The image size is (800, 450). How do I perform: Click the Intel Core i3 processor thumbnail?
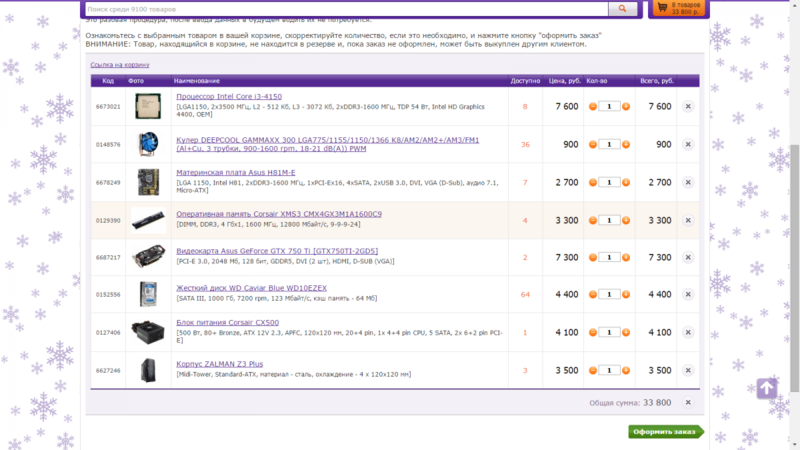coord(148,106)
